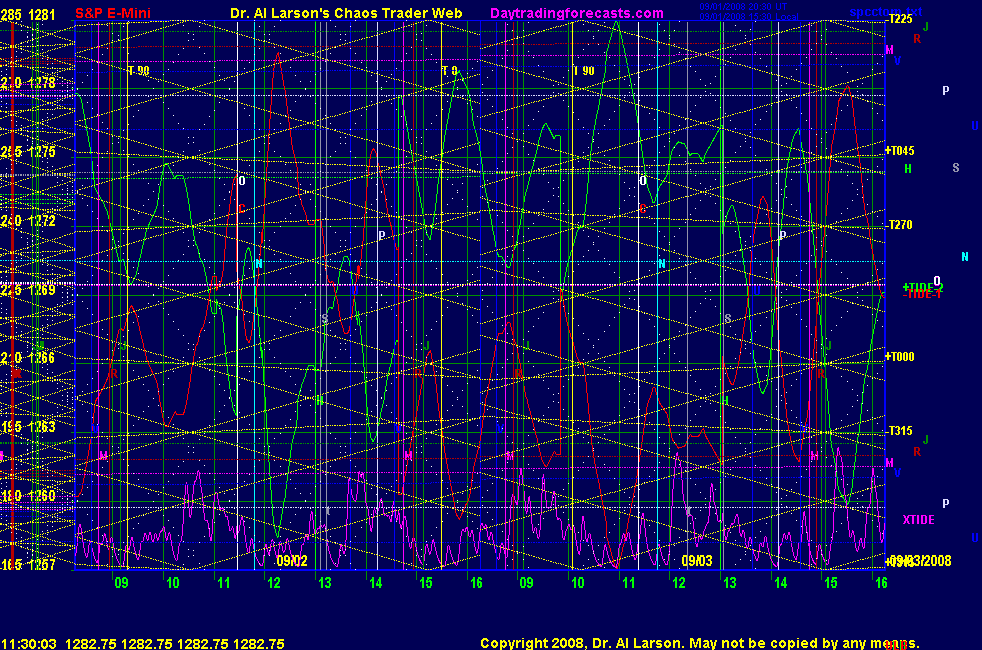Viewport: 982px width, 650px height.
Task: Select the magenta "XTIDE" legend label
Action: pyautogui.click(x=919, y=520)
